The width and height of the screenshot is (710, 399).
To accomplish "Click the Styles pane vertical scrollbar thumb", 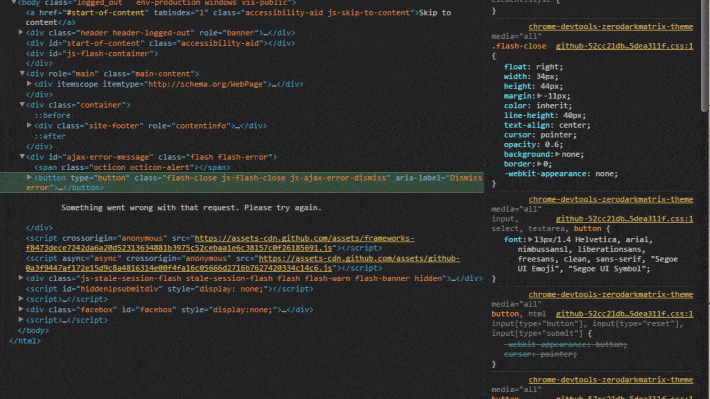I will (704, 55).
